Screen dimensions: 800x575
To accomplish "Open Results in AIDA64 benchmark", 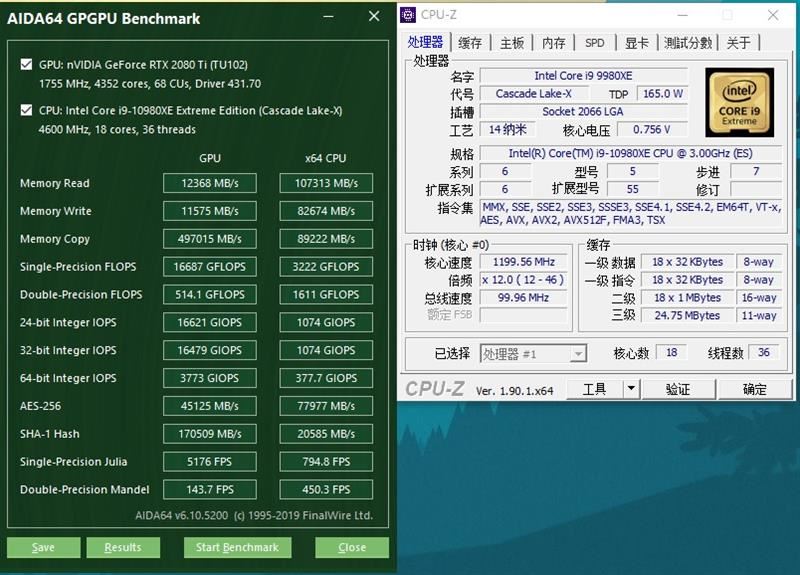I will click(123, 547).
